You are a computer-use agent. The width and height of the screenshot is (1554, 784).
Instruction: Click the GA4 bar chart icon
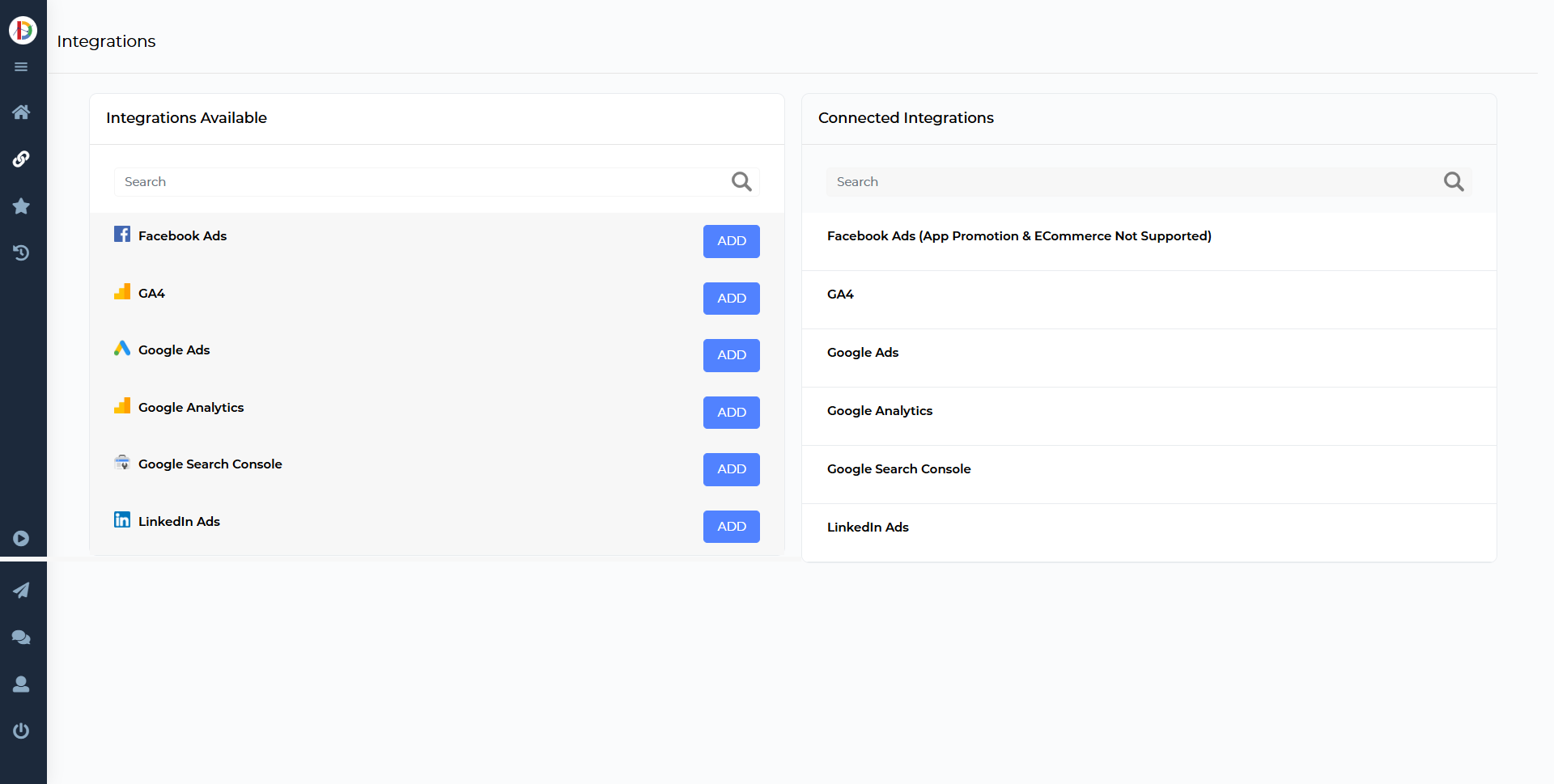(122, 291)
